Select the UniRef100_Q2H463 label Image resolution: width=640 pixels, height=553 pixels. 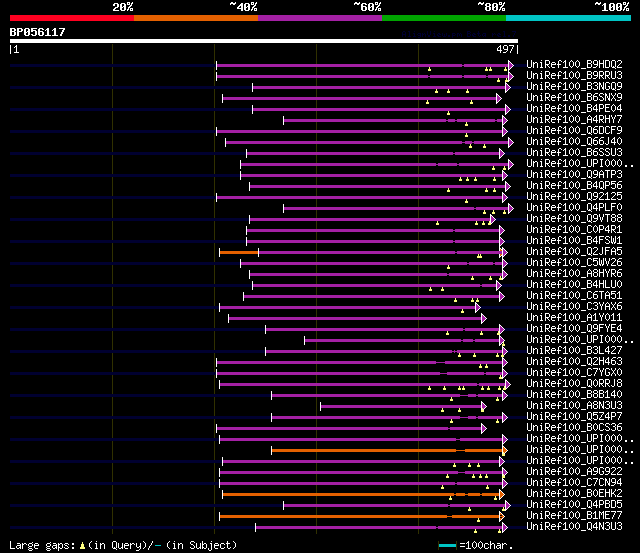click(574, 362)
